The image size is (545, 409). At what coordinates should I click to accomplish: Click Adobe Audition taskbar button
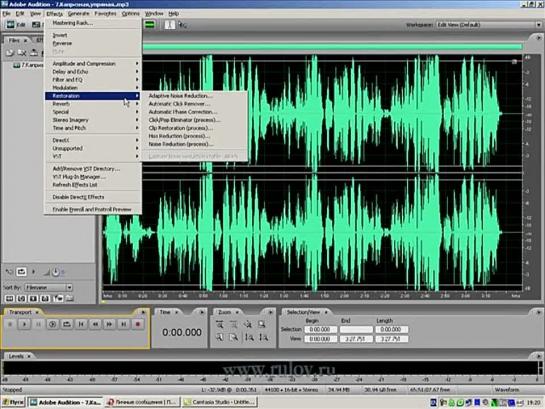tap(66, 402)
